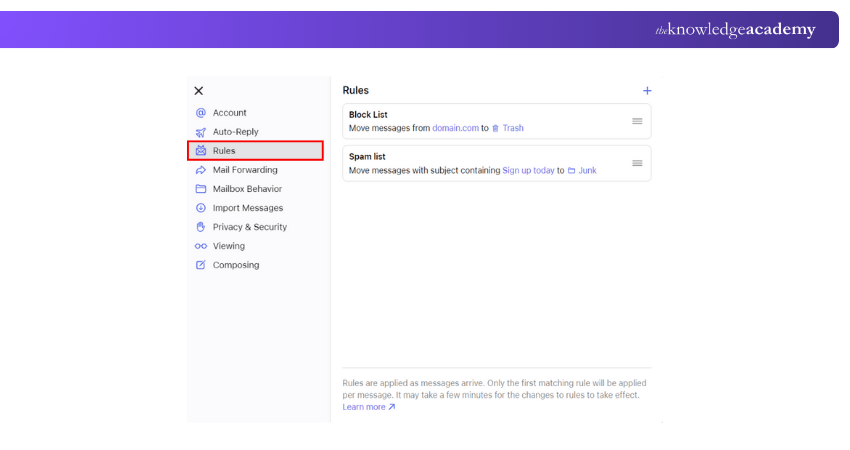Add a new rule with plus icon
This screenshot has width=850, height=450.
pos(647,91)
